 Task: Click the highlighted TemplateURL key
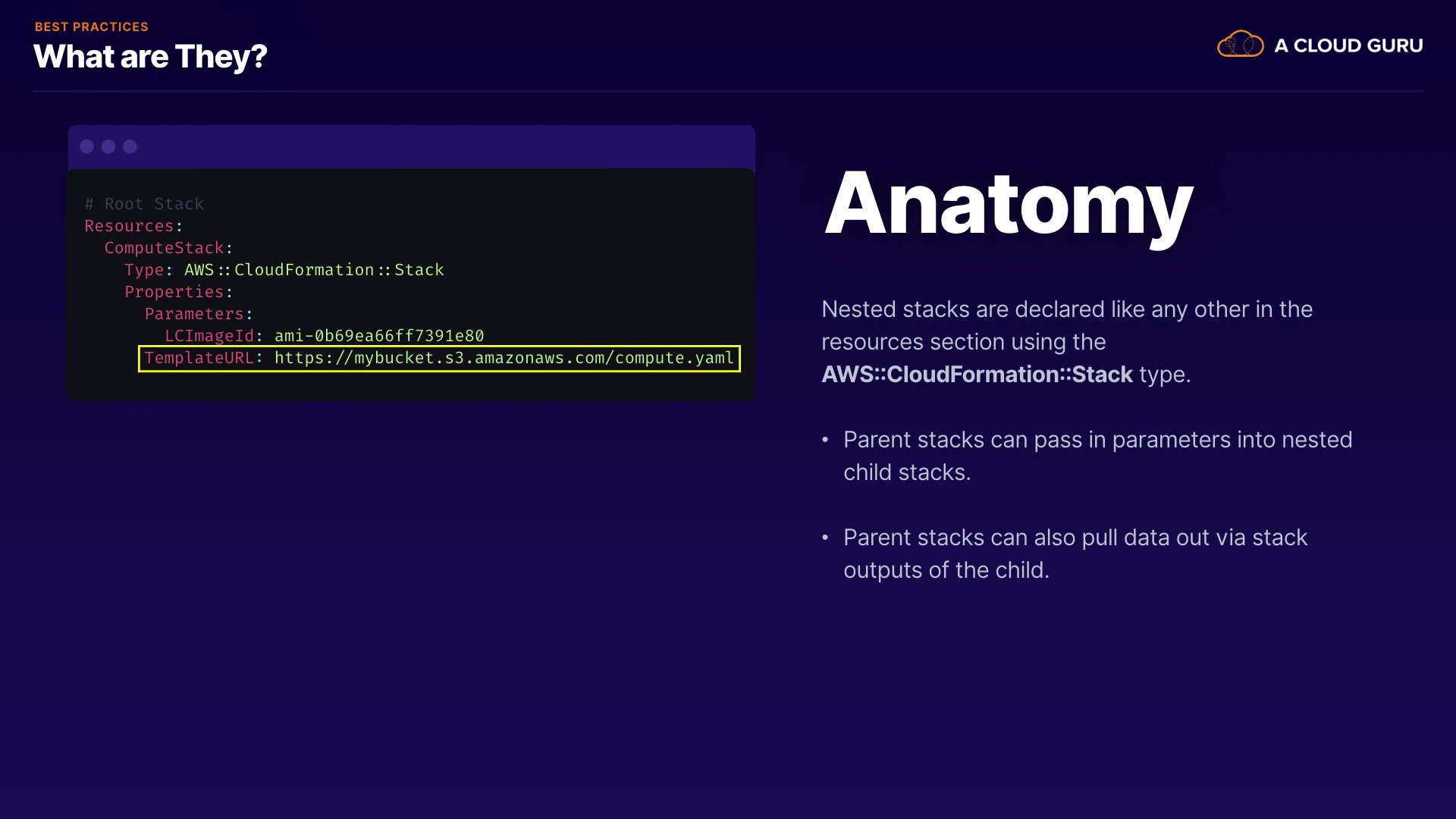(x=199, y=358)
